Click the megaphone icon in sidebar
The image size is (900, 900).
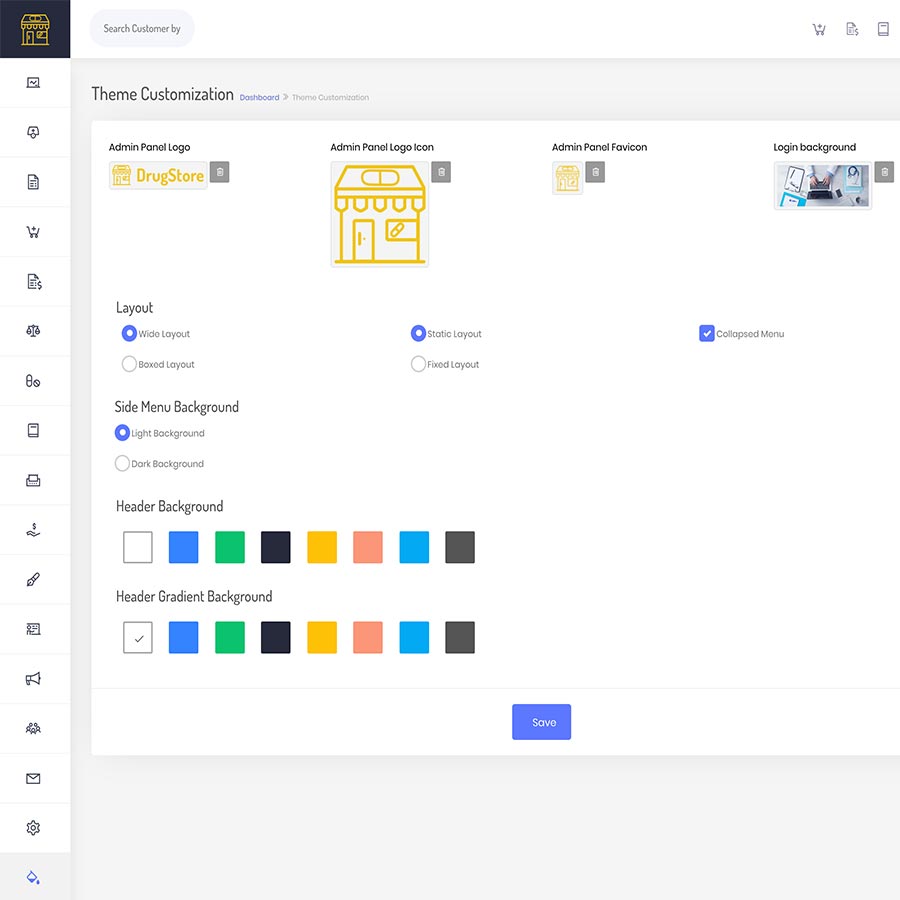(33, 679)
